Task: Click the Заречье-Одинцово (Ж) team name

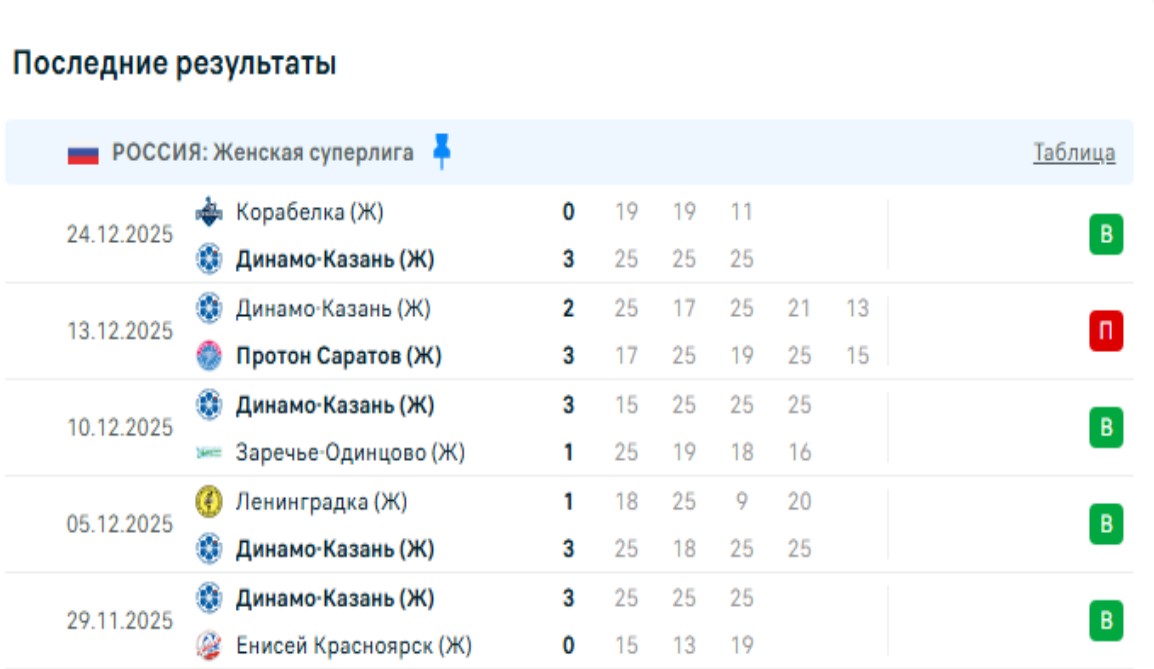Action: [350, 453]
